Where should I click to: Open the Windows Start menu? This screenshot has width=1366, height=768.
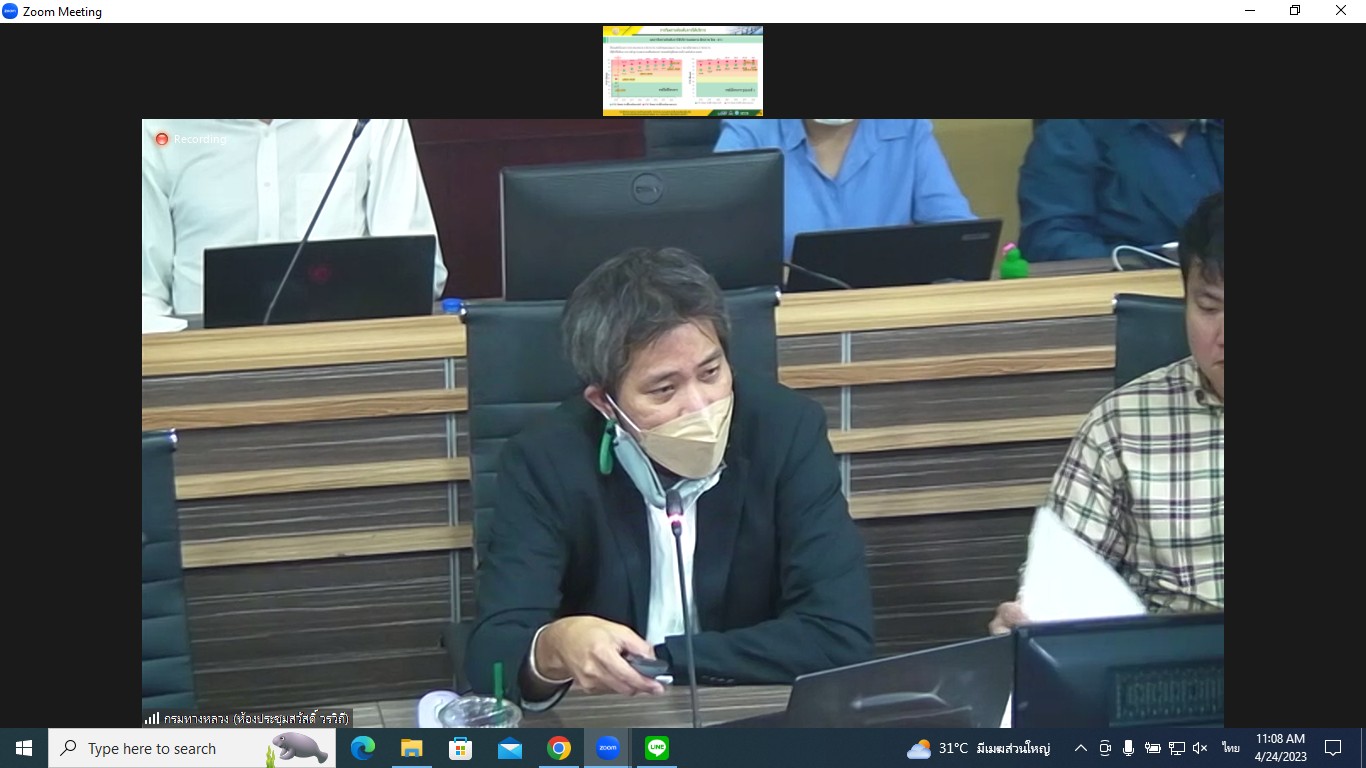coord(24,748)
